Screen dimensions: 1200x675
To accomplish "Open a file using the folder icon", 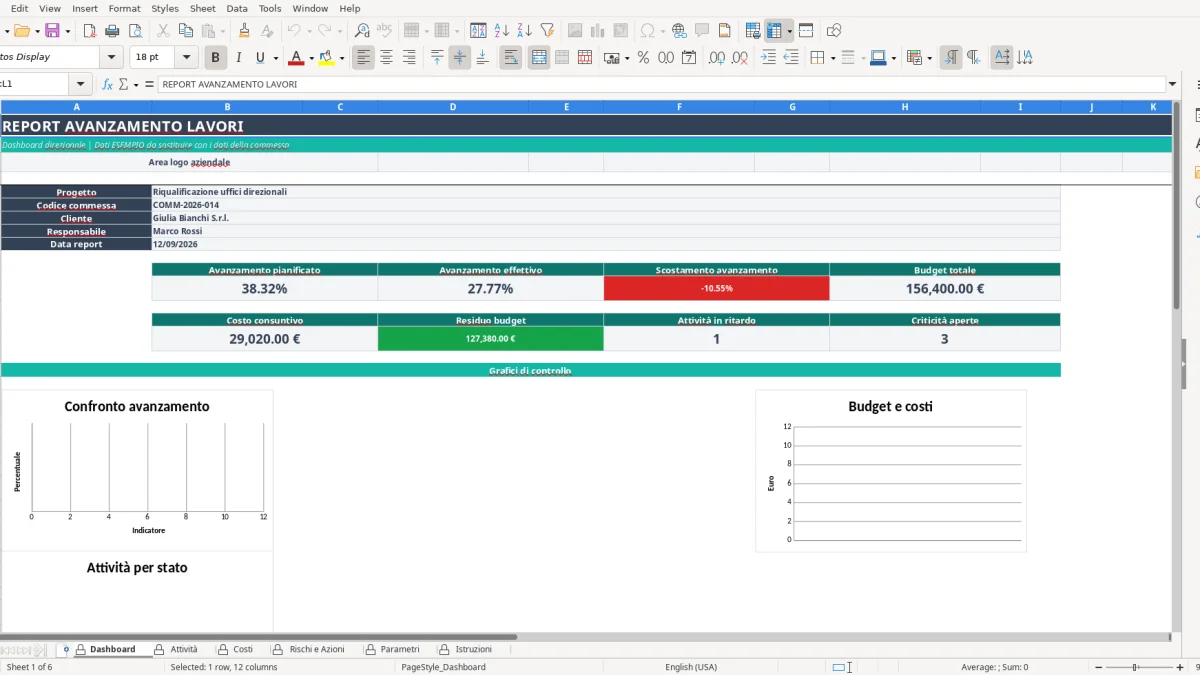I will tap(20, 31).
